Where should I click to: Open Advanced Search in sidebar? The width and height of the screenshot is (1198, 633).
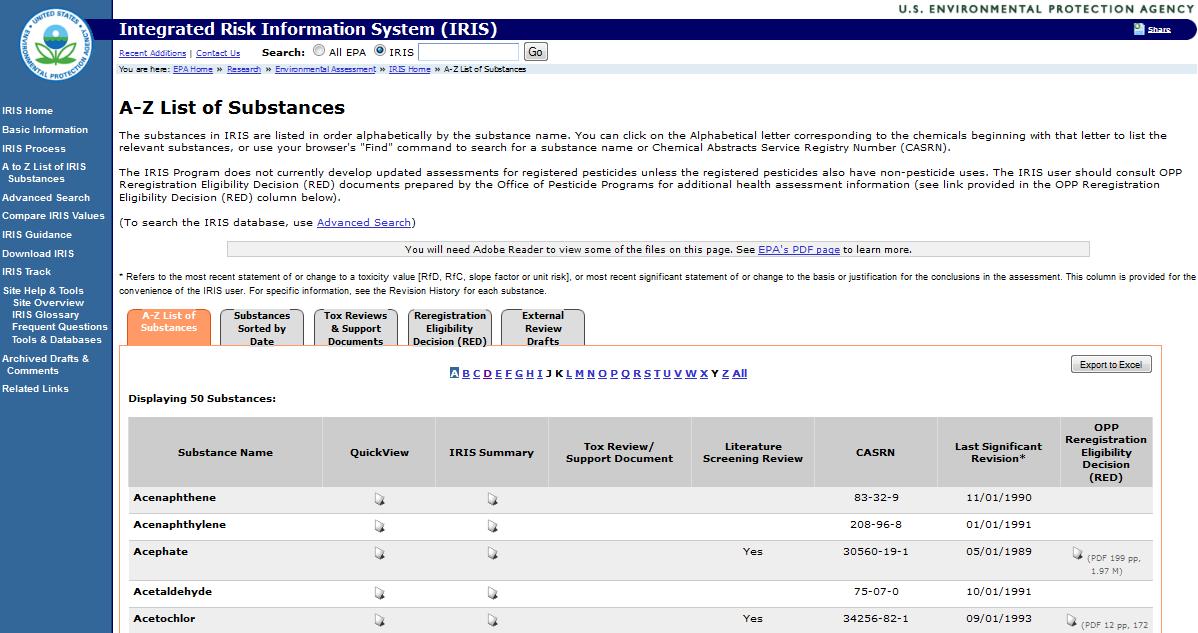(x=46, y=198)
